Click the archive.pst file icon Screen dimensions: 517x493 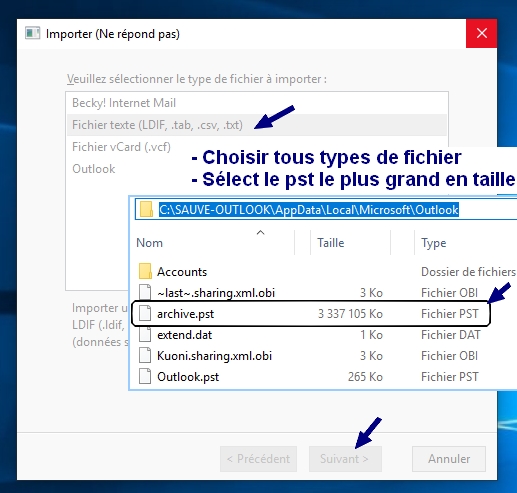(x=145, y=313)
